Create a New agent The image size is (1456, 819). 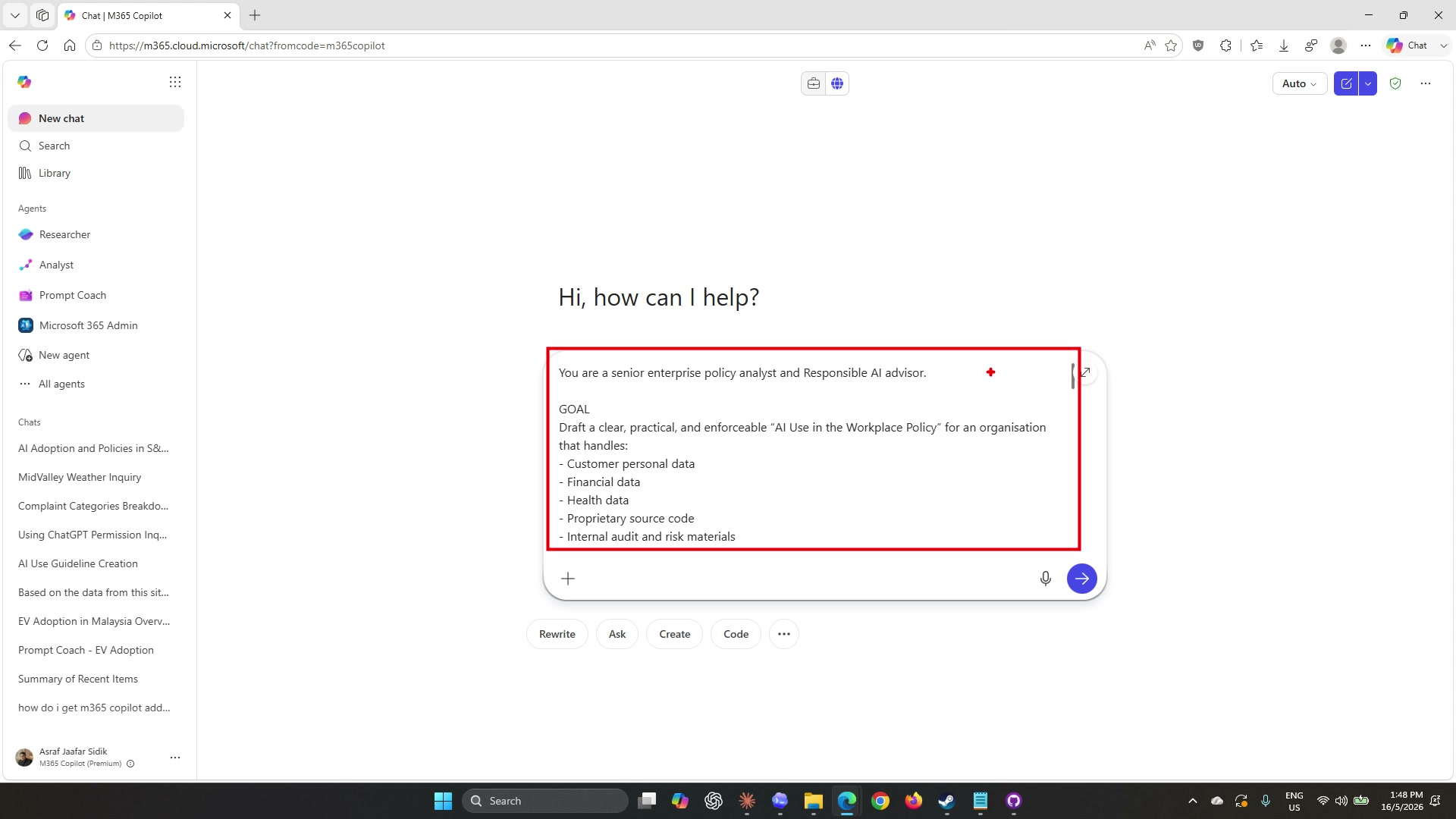[x=96, y=355]
